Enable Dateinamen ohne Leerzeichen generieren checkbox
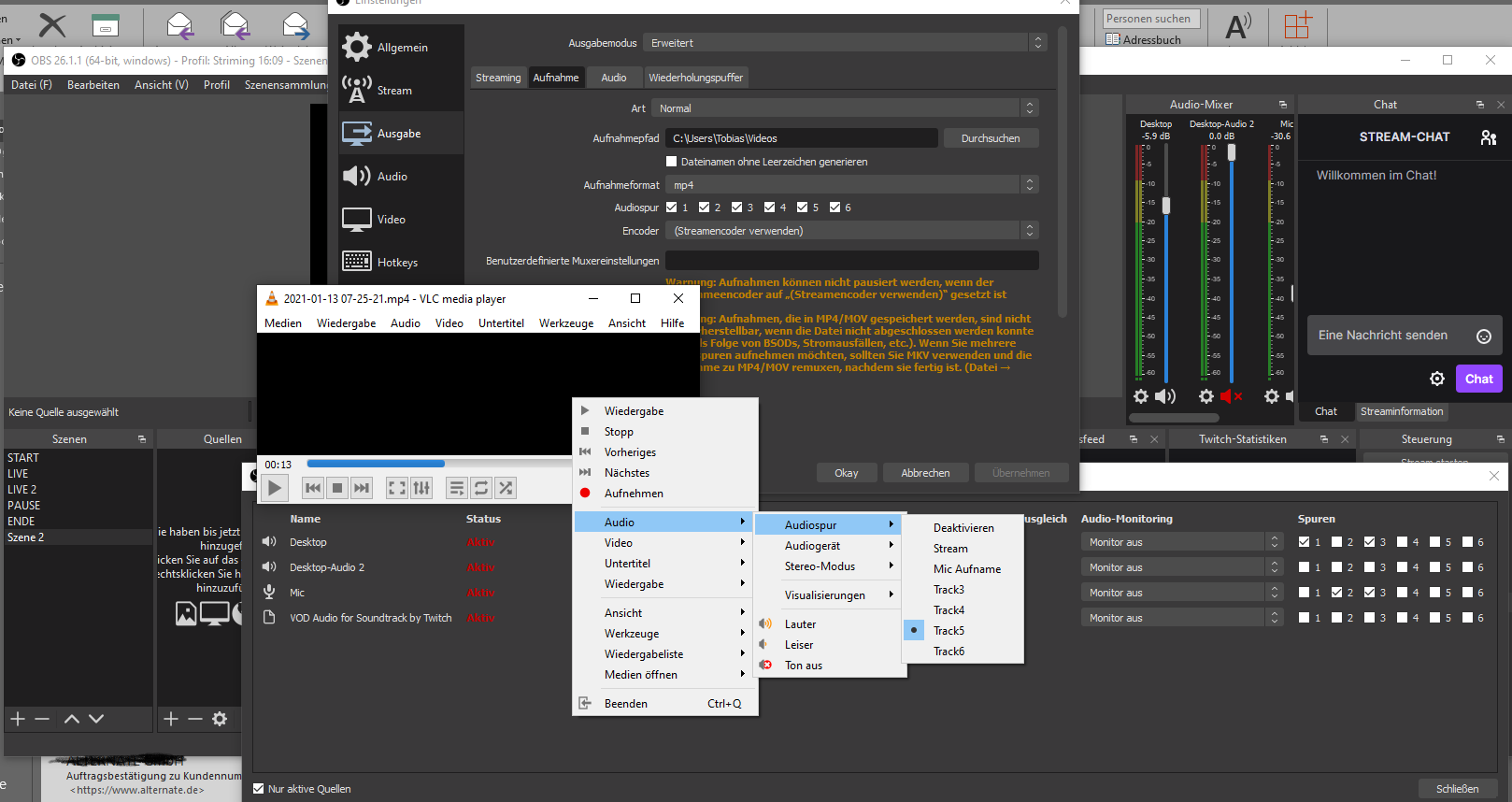This screenshot has width=1512, height=802. pyautogui.click(x=671, y=162)
